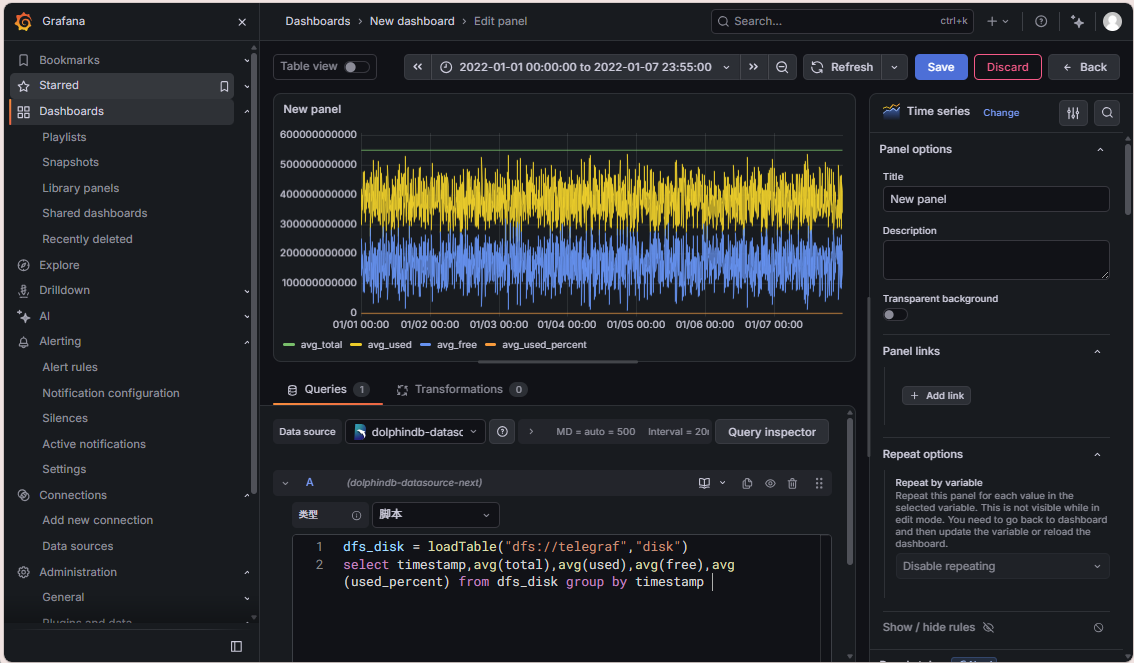Delete query A with trash icon
This screenshot has width=1134, height=663.
click(793, 483)
